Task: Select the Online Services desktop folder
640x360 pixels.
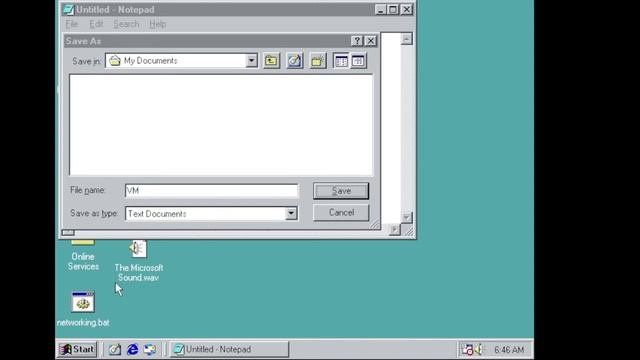Action: click(83, 255)
